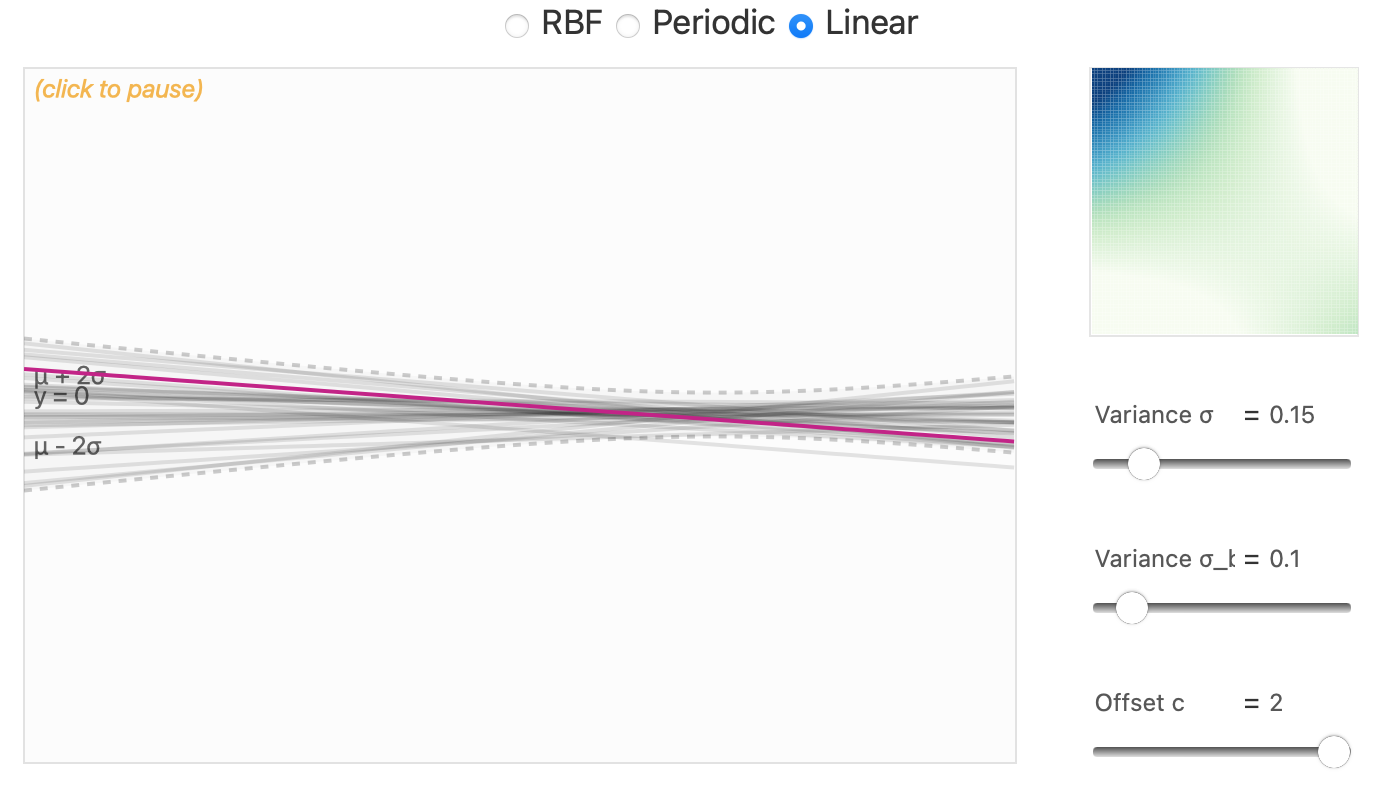This screenshot has height=788, width=1380.
Task: Click the covariance matrix heatmap thumbnail
Action: (1224, 201)
